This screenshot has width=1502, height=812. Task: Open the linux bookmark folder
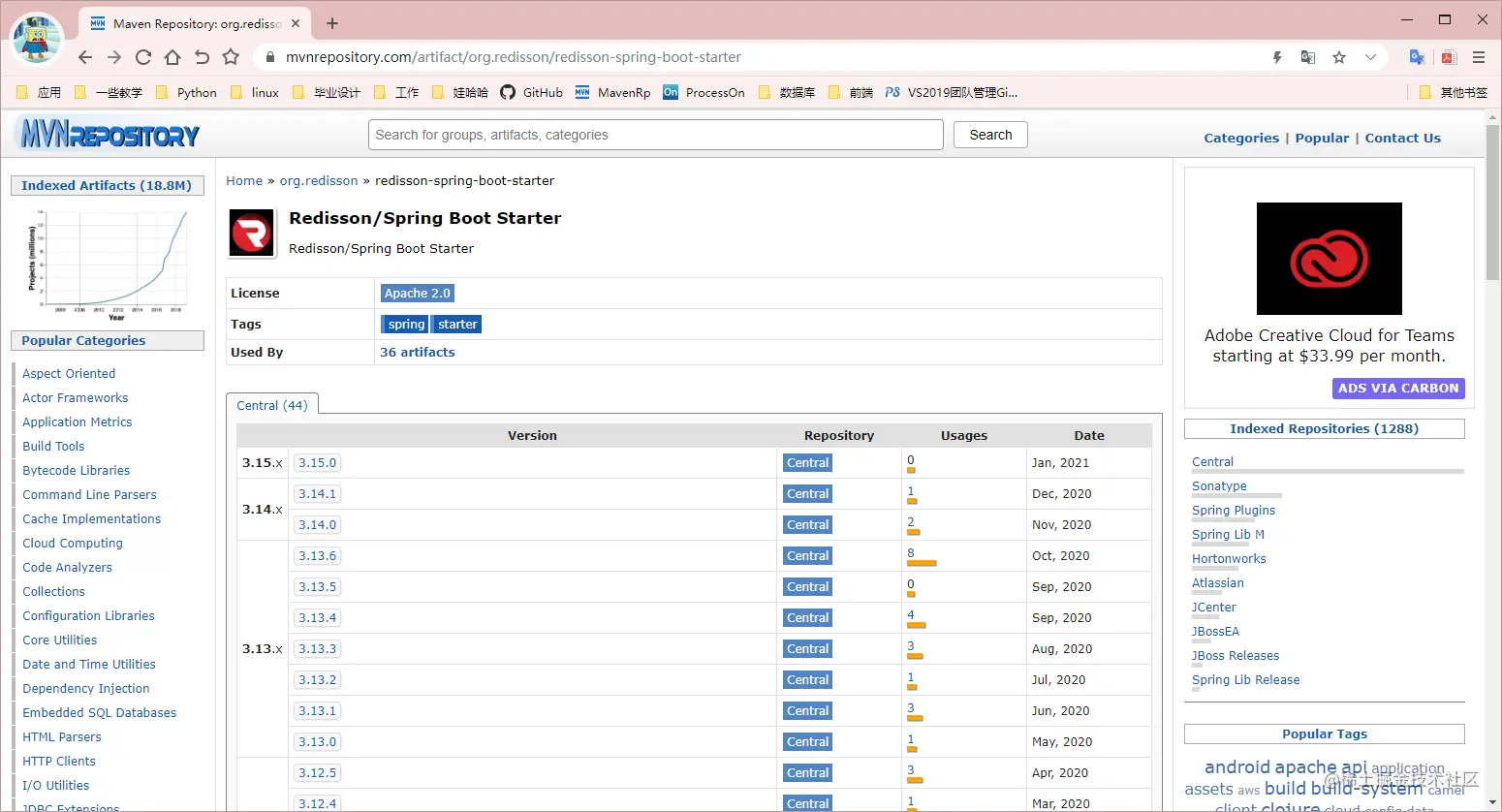(x=254, y=92)
